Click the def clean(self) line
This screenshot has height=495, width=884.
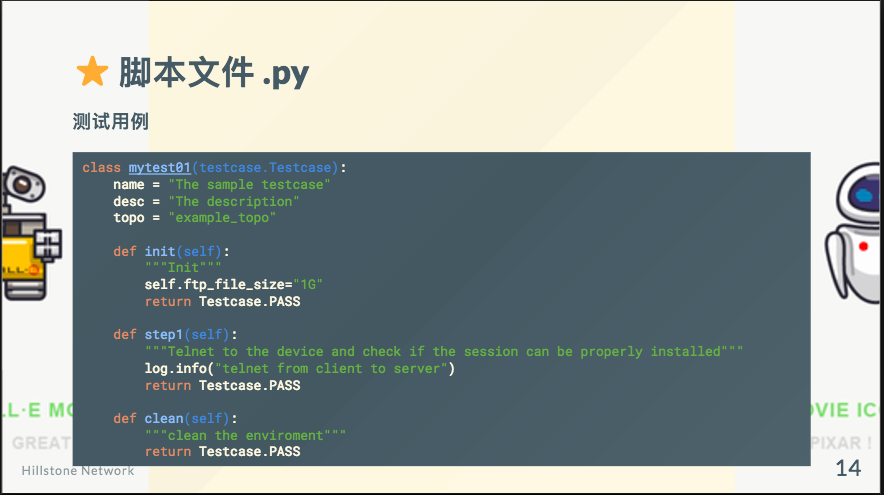(175, 419)
